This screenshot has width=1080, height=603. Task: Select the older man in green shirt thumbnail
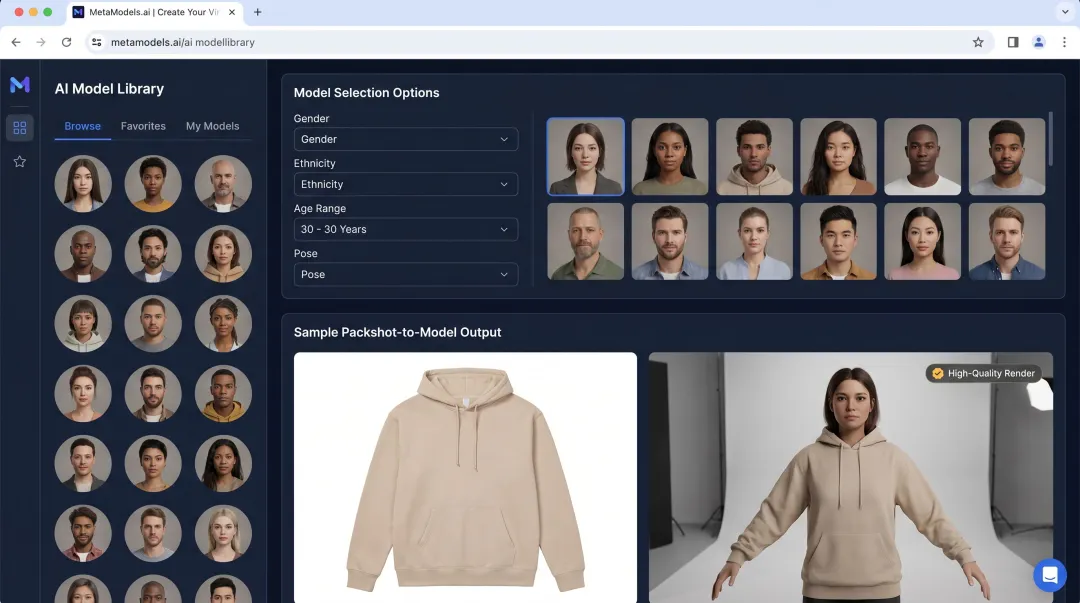pos(585,241)
